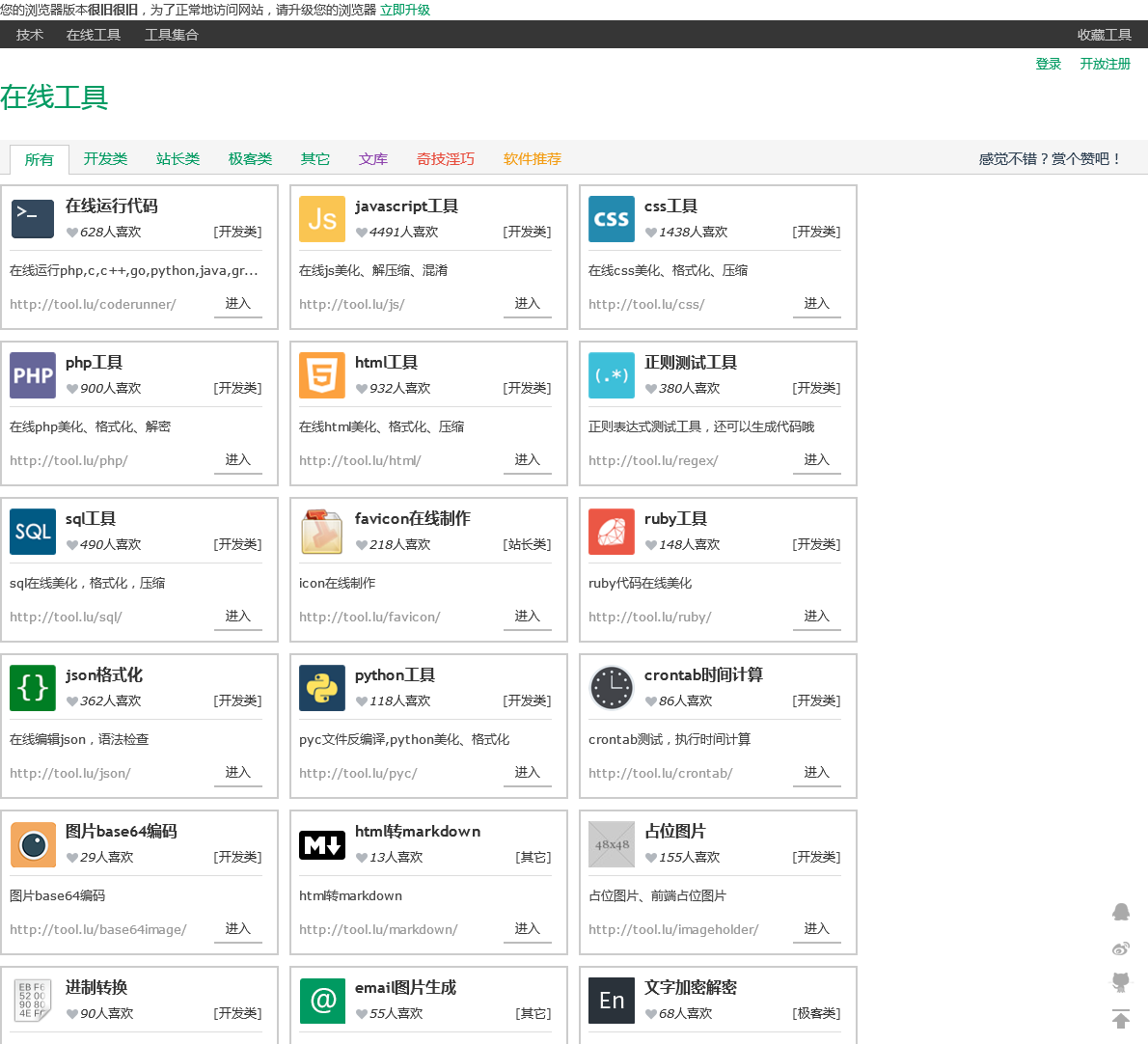Click 进入 for python工具
This screenshot has height=1044, width=1148.
click(x=527, y=772)
